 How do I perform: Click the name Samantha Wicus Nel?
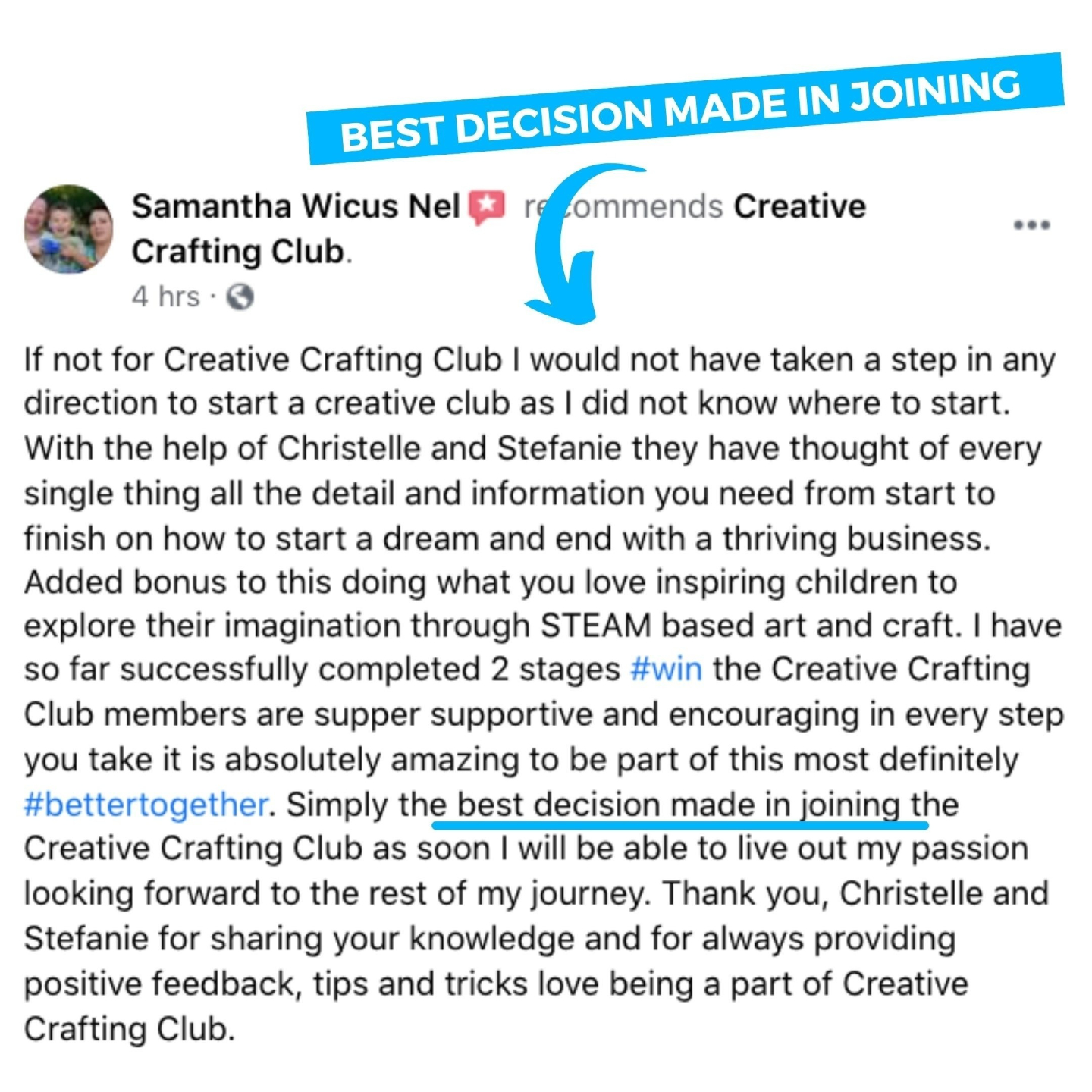(x=296, y=206)
